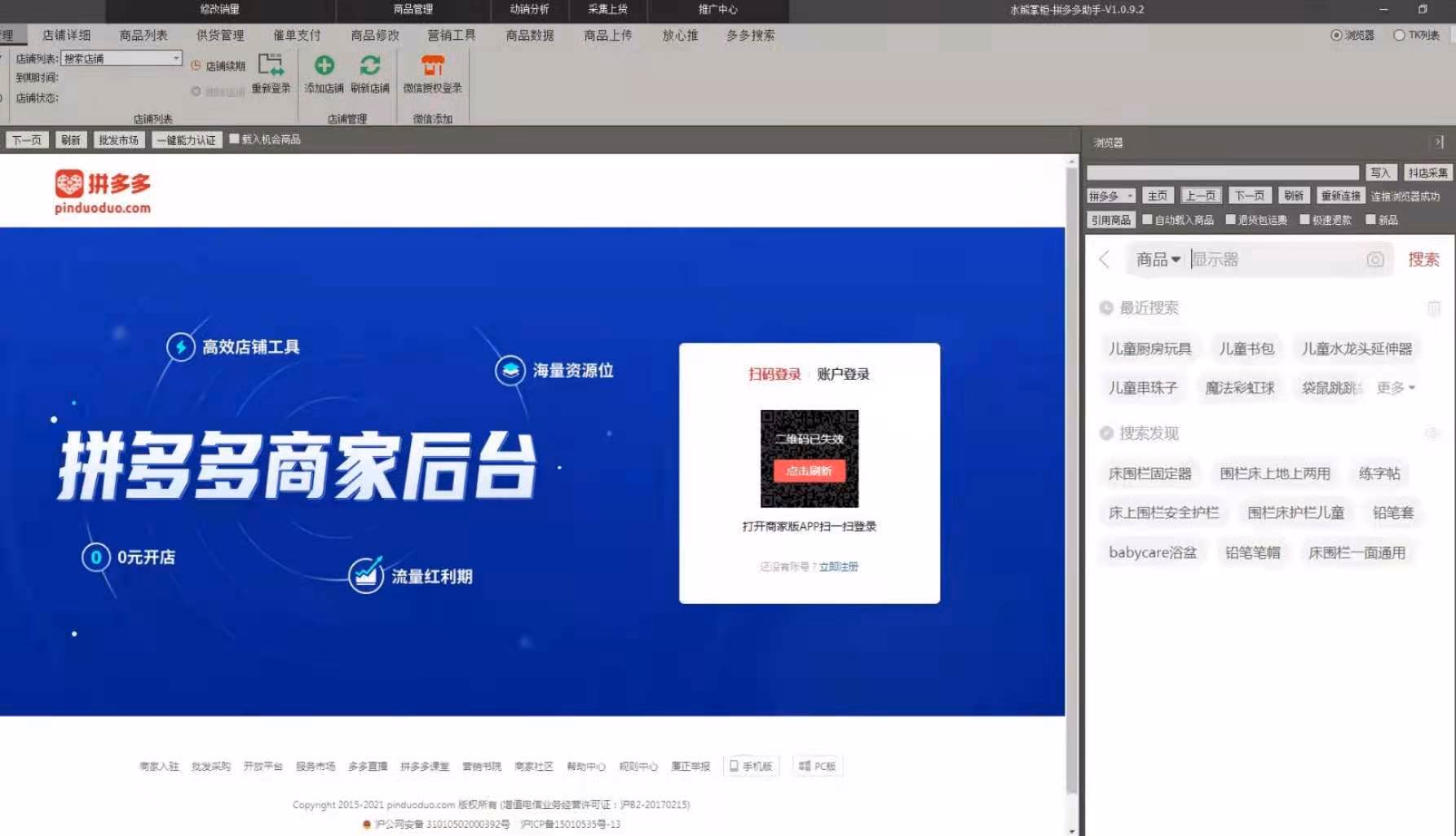Viewport: 1456px width, 836px height.
Task: Click the back arrow in search panel
Action: tap(1105, 260)
